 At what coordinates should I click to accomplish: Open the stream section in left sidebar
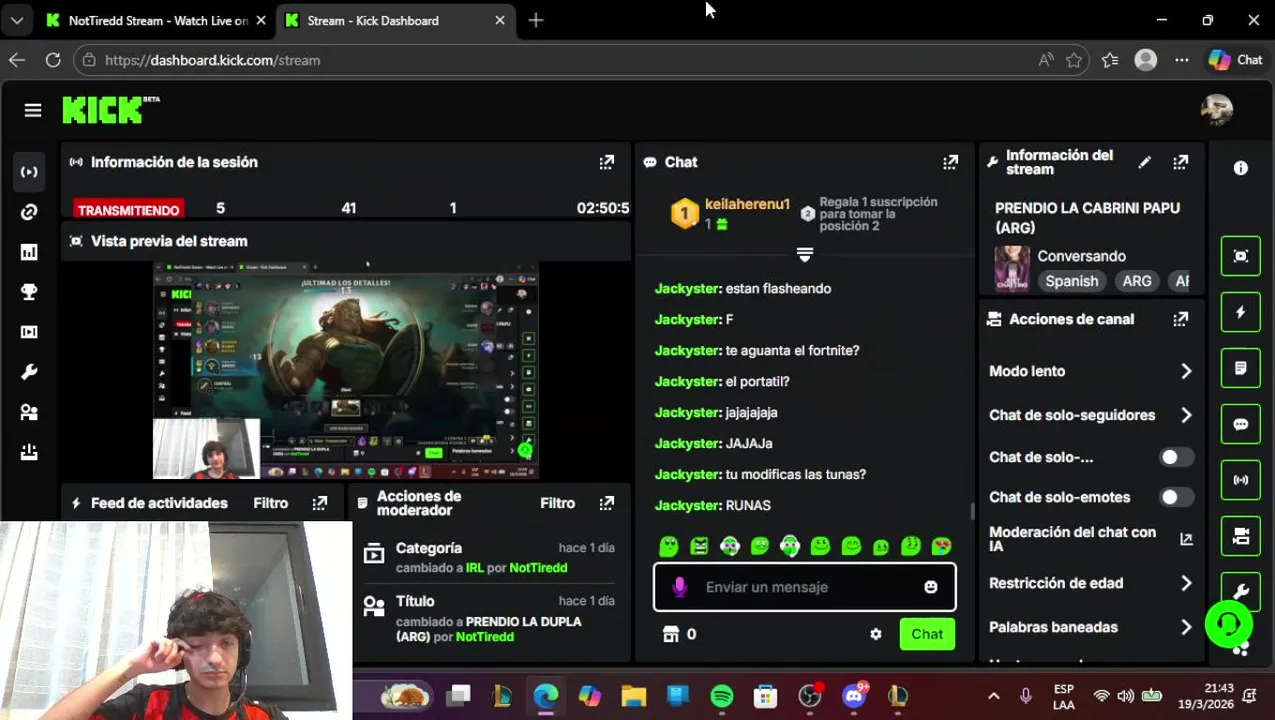point(29,172)
